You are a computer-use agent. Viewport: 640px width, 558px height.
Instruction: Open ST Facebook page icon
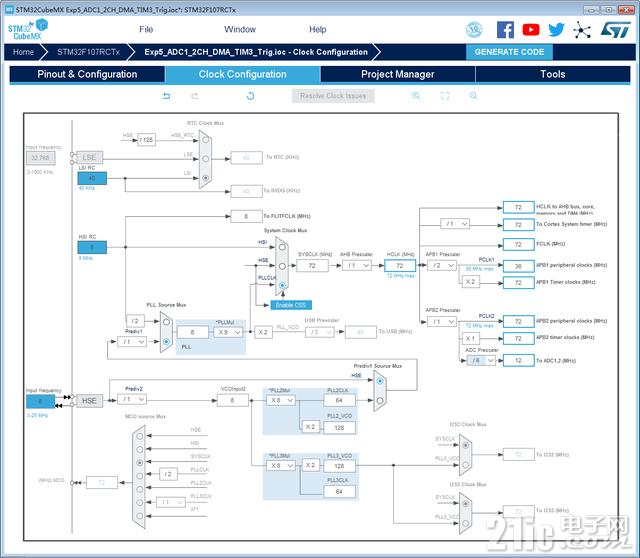click(505, 30)
